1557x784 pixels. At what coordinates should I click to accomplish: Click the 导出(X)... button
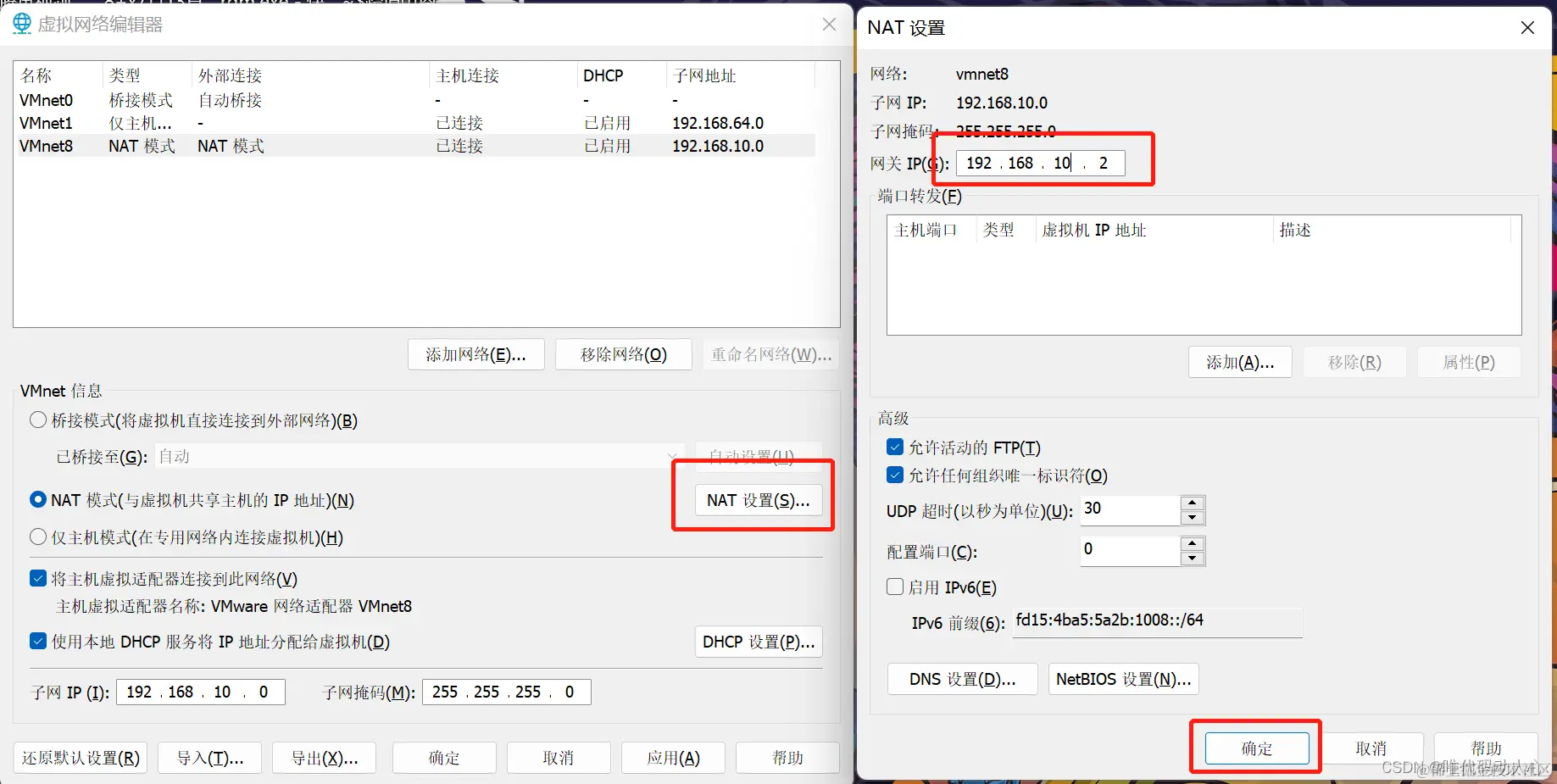point(325,758)
